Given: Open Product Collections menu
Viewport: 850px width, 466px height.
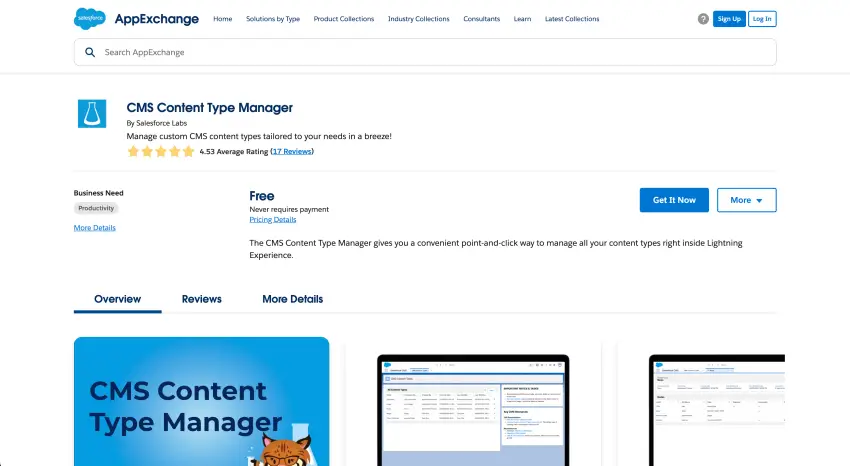Looking at the screenshot, I should pyautogui.click(x=344, y=19).
